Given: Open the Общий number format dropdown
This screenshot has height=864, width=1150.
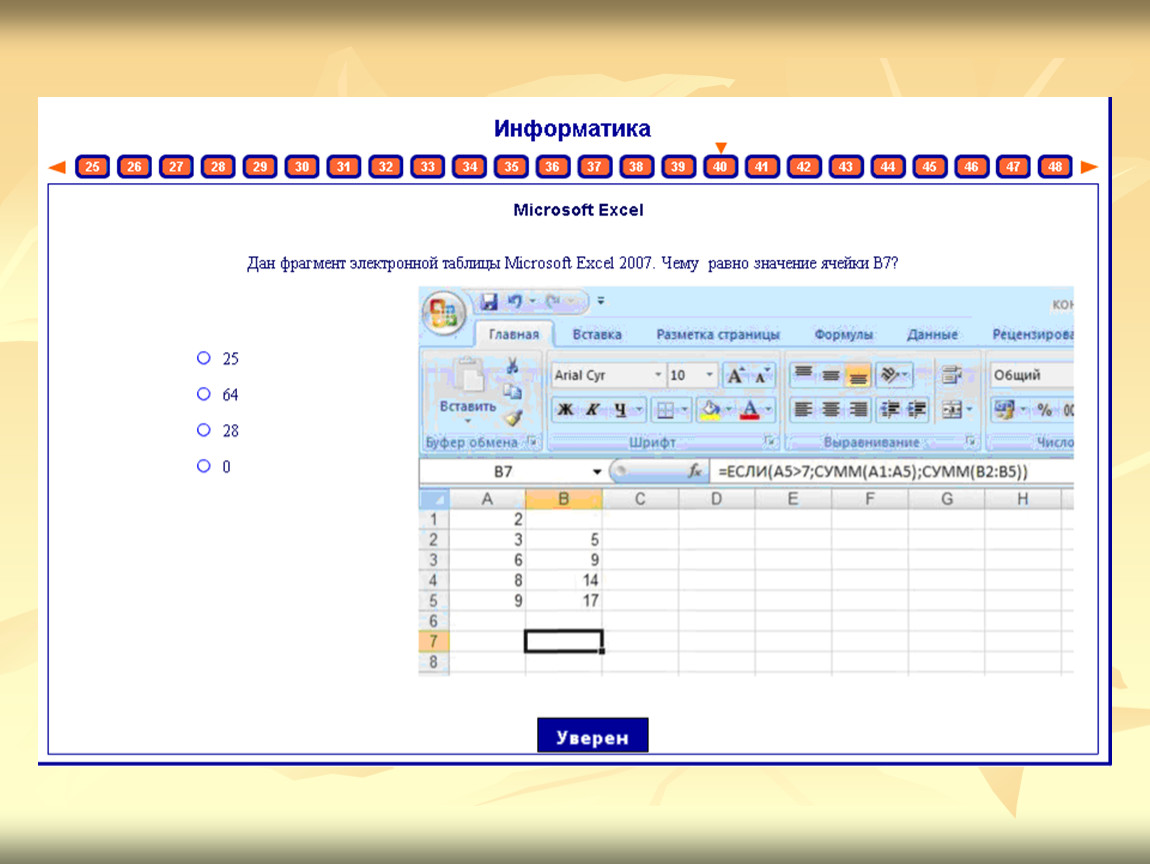Looking at the screenshot, I should pyautogui.click(x=1030, y=375).
